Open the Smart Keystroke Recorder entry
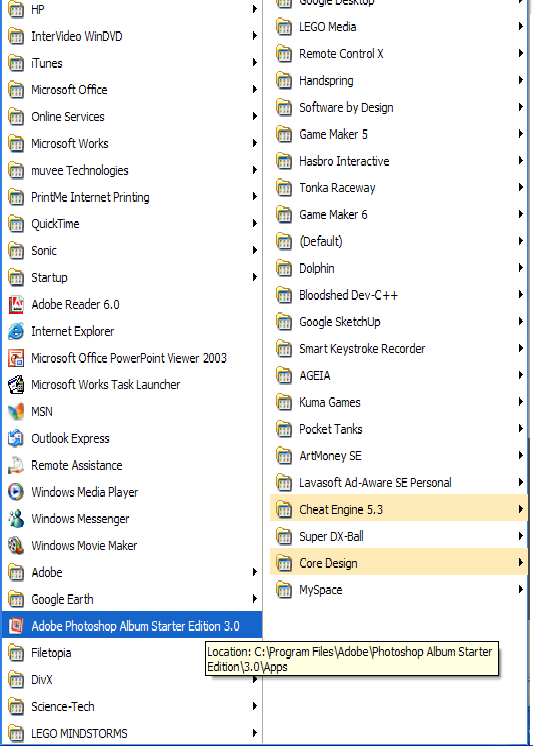Image resolution: width=533 pixels, height=752 pixels. pos(398,349)
